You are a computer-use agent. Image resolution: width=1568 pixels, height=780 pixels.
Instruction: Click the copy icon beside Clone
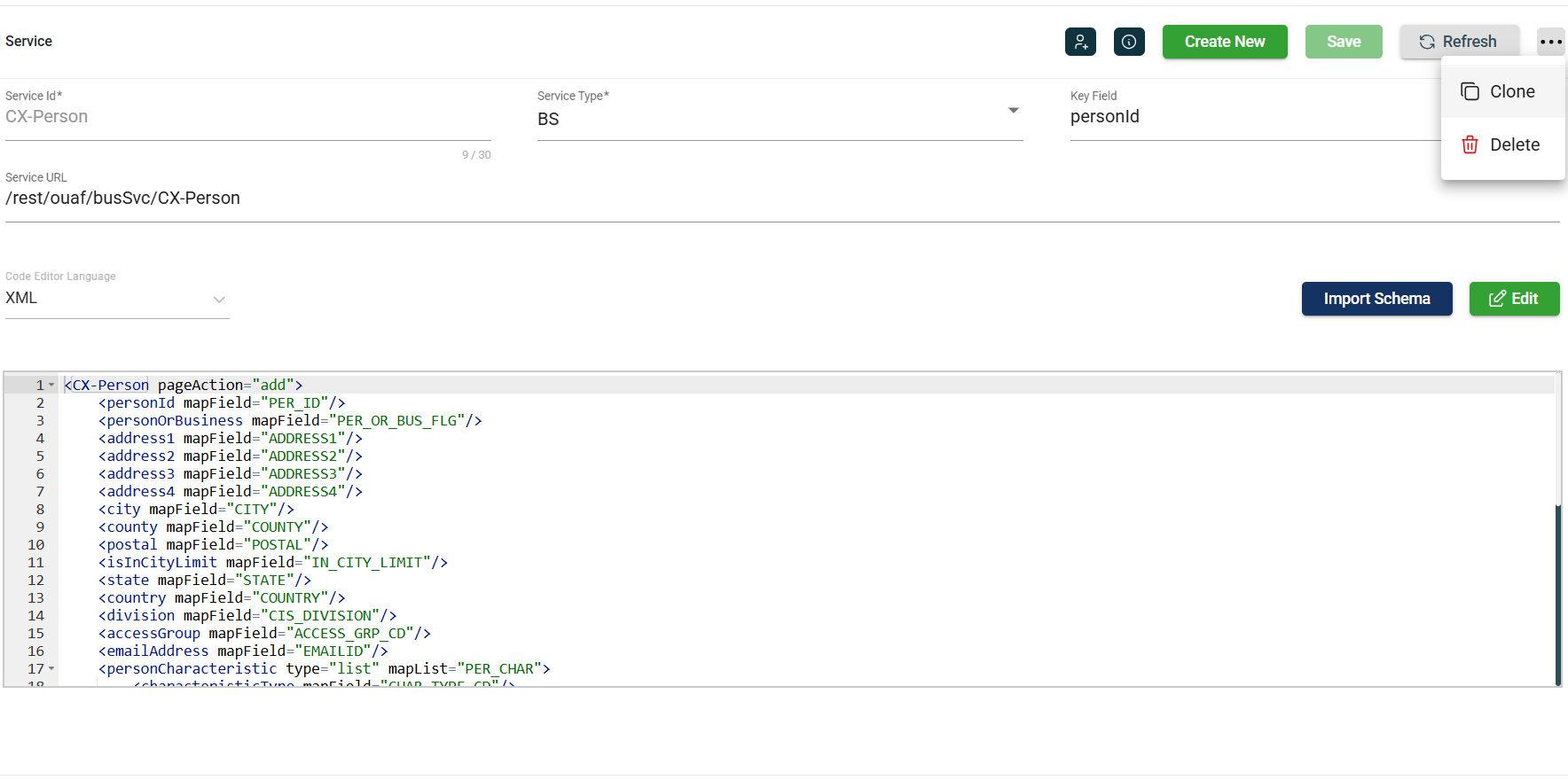tap(1470, 91)
